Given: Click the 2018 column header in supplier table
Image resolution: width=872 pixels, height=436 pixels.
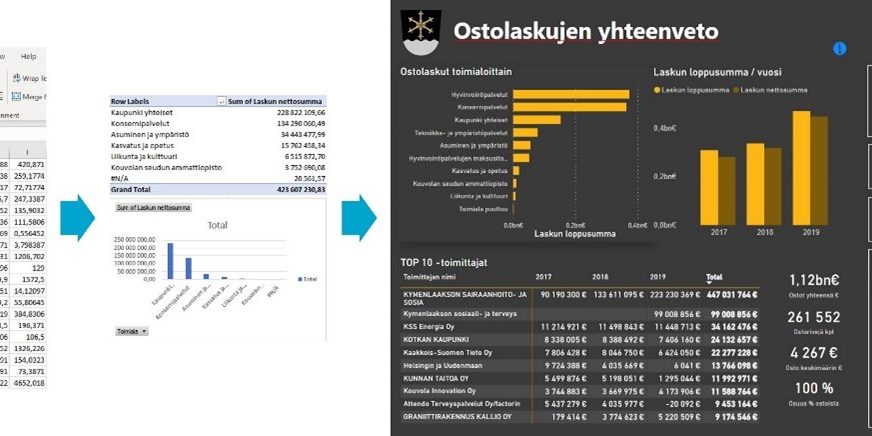Looking at the screenshot, I should click(600, 276).
